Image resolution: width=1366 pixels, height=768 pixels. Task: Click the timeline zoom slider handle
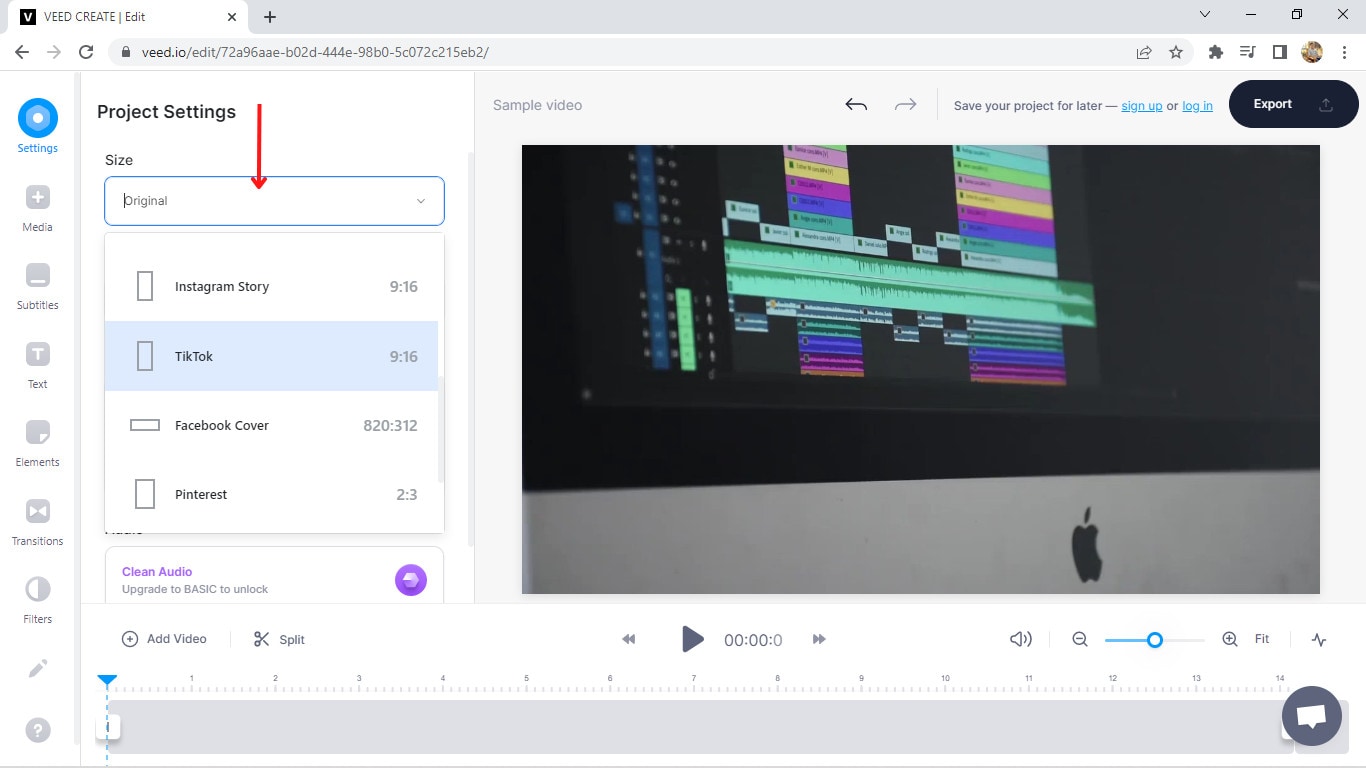1155,640
